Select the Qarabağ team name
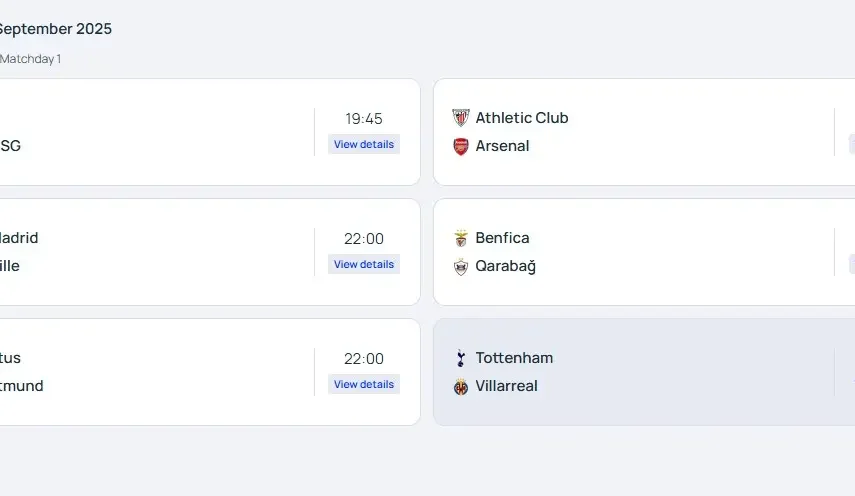This screenshot has width=855, height=496. click(505, 266)
